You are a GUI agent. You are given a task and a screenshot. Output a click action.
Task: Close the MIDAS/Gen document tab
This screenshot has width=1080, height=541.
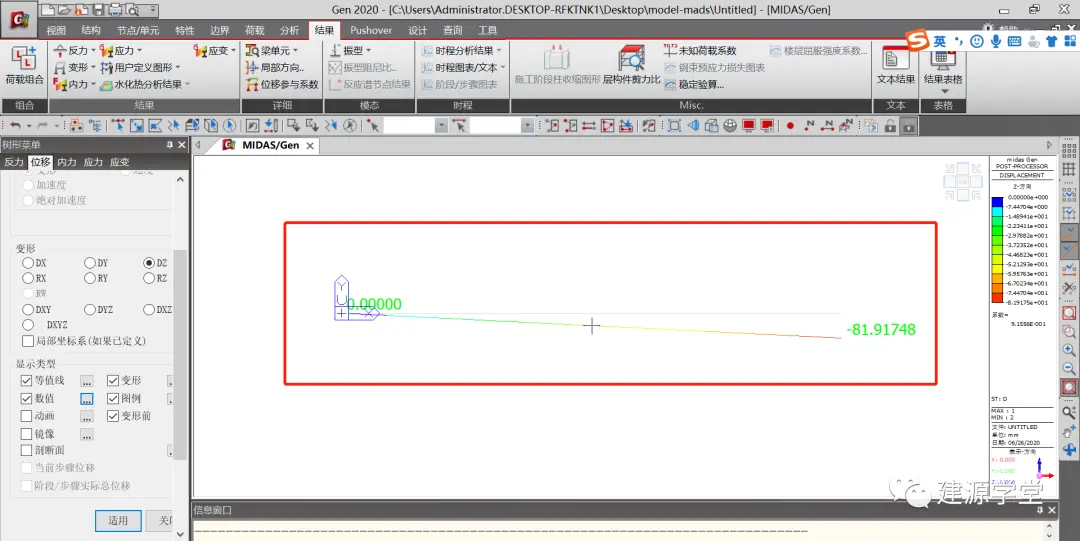[x=310, y=145]
